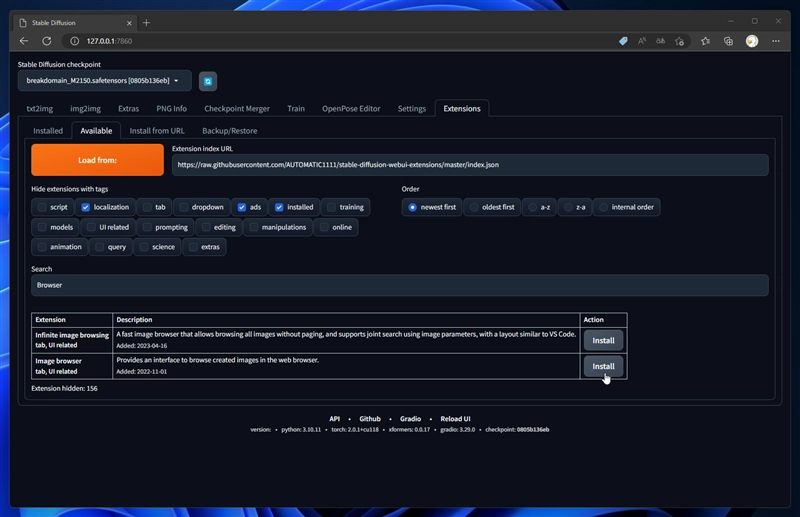This screenshot has height=517, width=800.
Task: Open the Gradio footer link
Action: coord(410,418)
